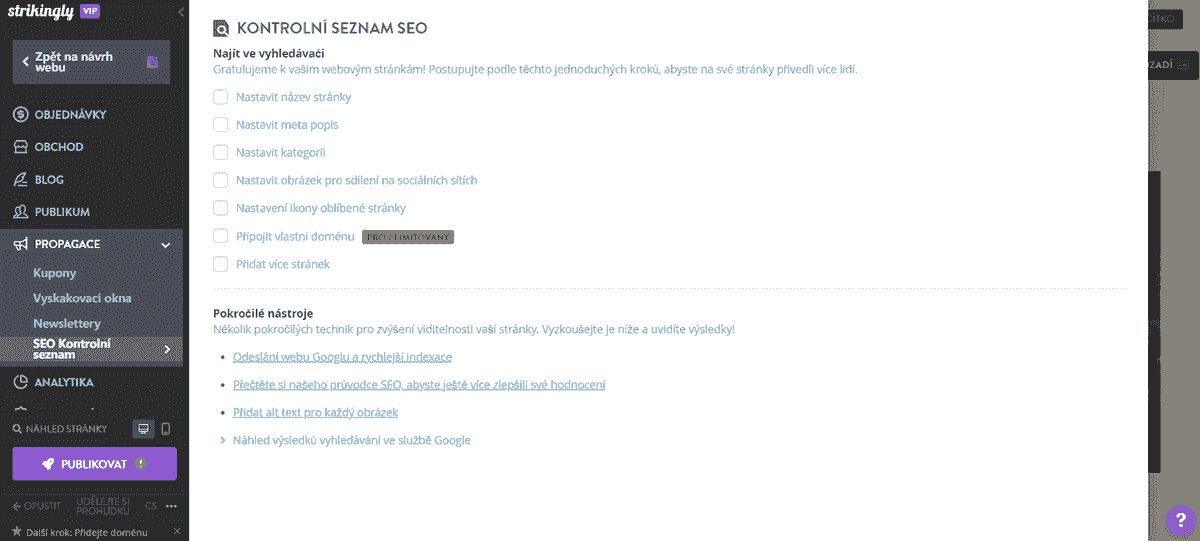The image size is (1200, 541).
Task: Click the Objednávky dollar icon
Action: pyautogui.click(x=20, y=114)
